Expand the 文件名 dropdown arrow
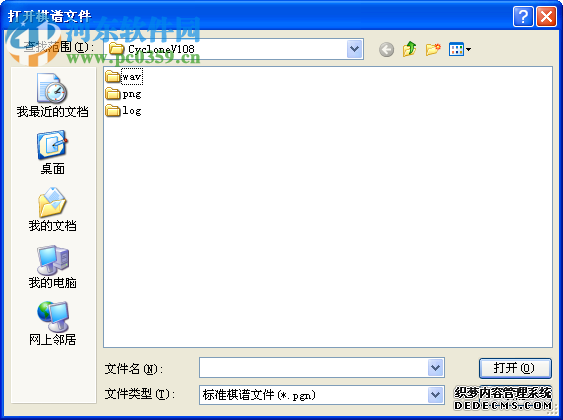The image size is (563, 420). [436, 368]
